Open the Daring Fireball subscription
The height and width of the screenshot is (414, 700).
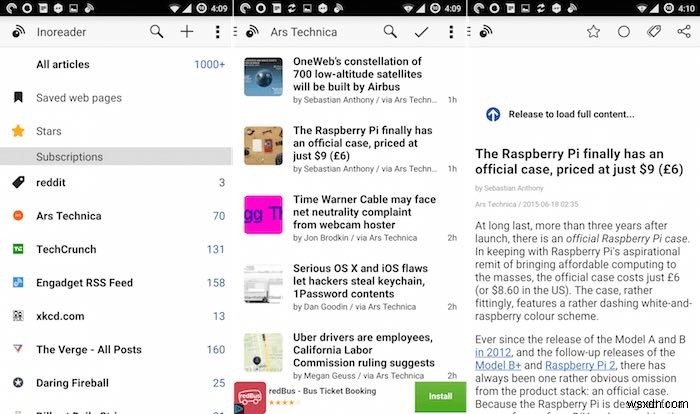click(116, 383)
